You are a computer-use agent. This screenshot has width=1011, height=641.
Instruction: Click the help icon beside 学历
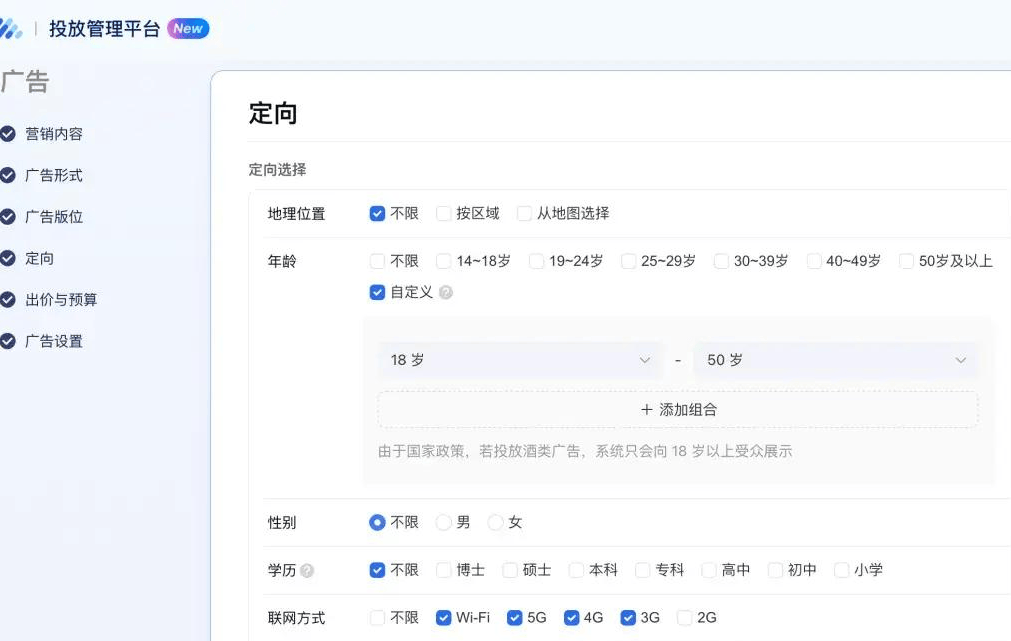pos(307,571)
